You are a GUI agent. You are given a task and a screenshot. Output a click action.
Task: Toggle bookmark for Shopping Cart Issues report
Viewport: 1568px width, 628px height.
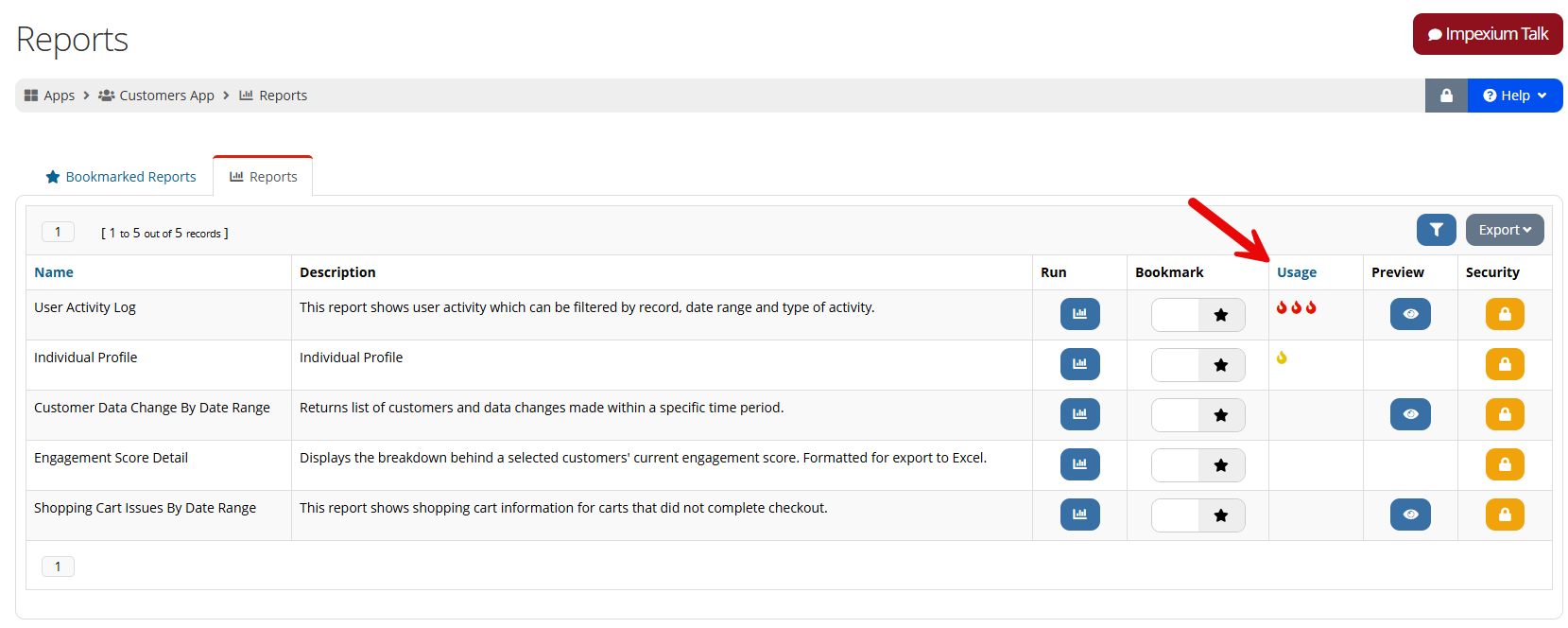point(1198,515)
